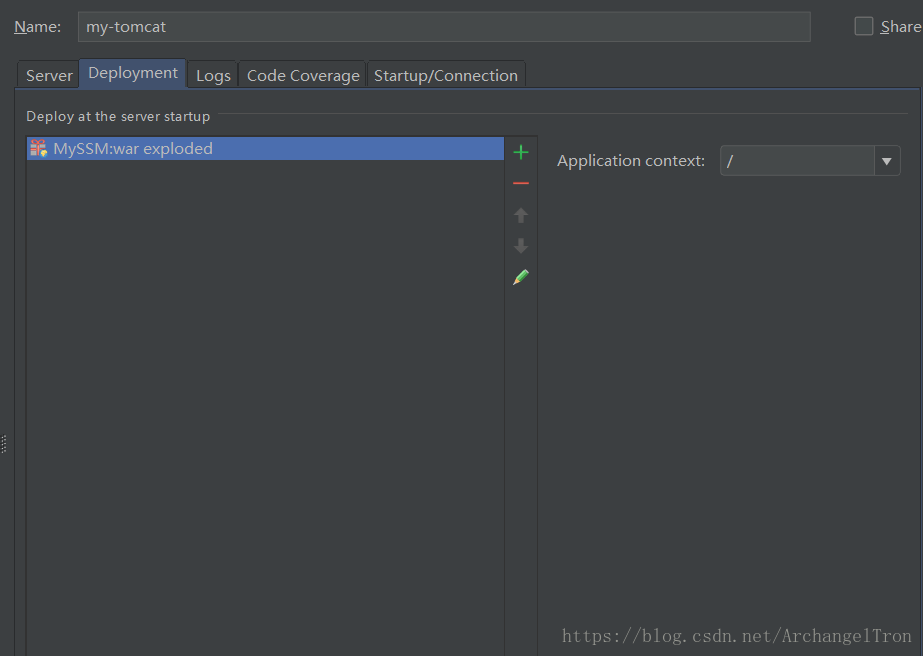
Task: Click the green plus add artifact icon
Action: click(x=520, y=153)
